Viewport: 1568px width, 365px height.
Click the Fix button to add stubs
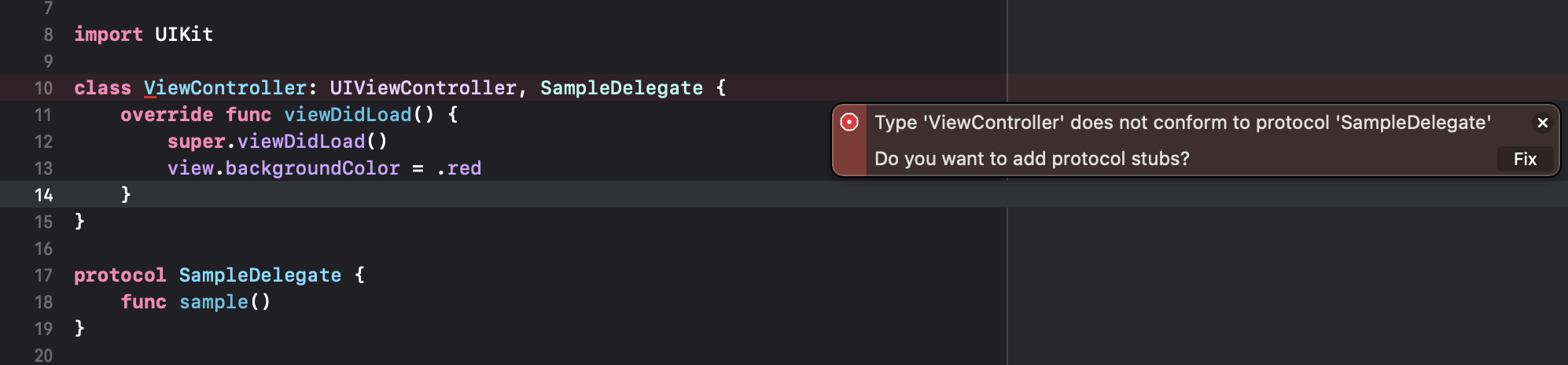1525,159
